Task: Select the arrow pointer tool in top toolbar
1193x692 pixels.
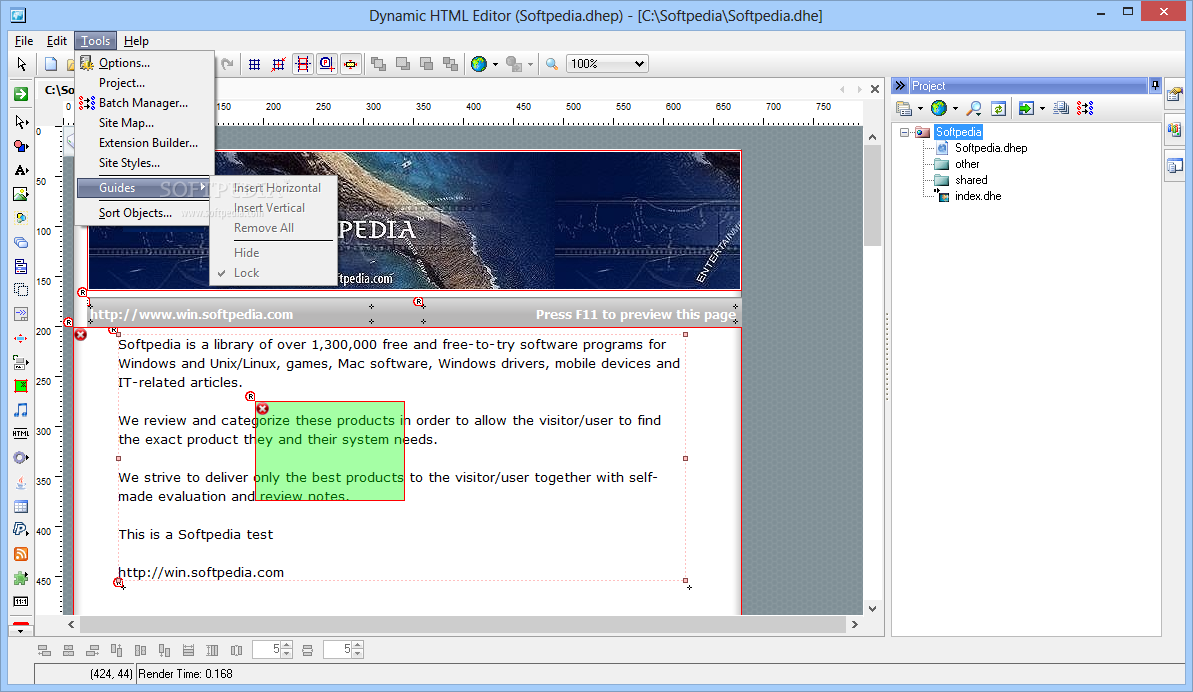Action: (21, 64)
